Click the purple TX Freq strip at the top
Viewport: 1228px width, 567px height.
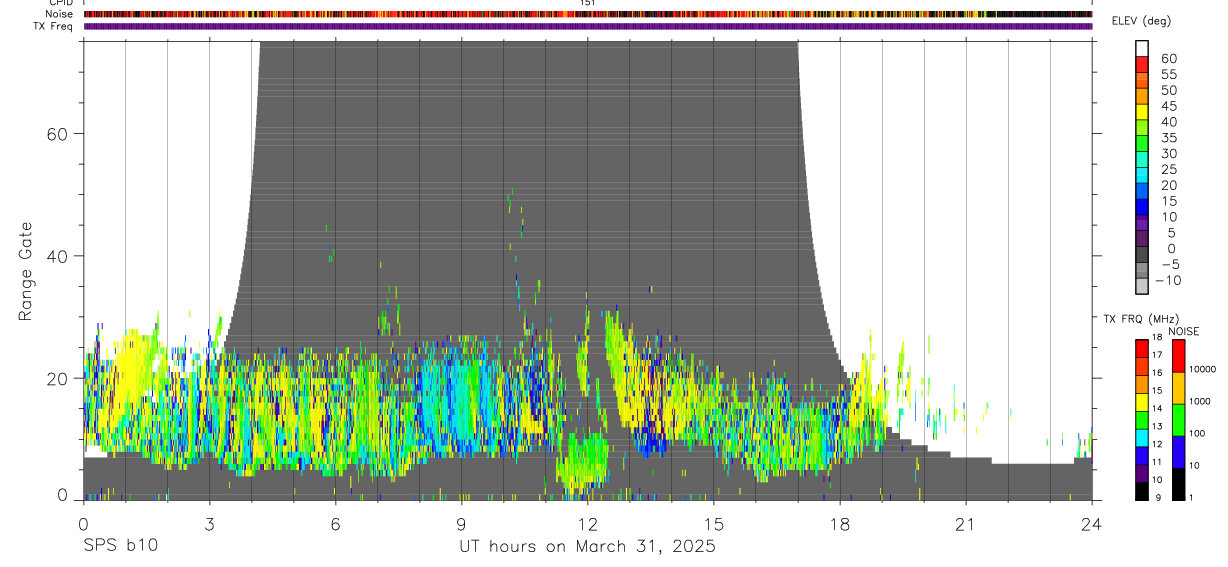[587, 26]
